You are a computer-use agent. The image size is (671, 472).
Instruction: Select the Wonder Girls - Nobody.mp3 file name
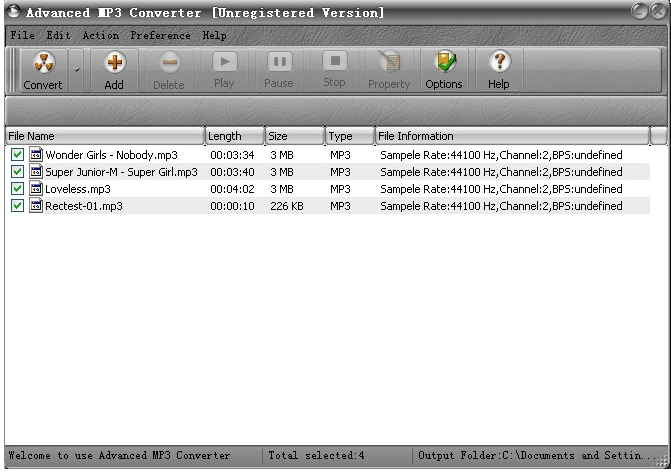(111, 155)
